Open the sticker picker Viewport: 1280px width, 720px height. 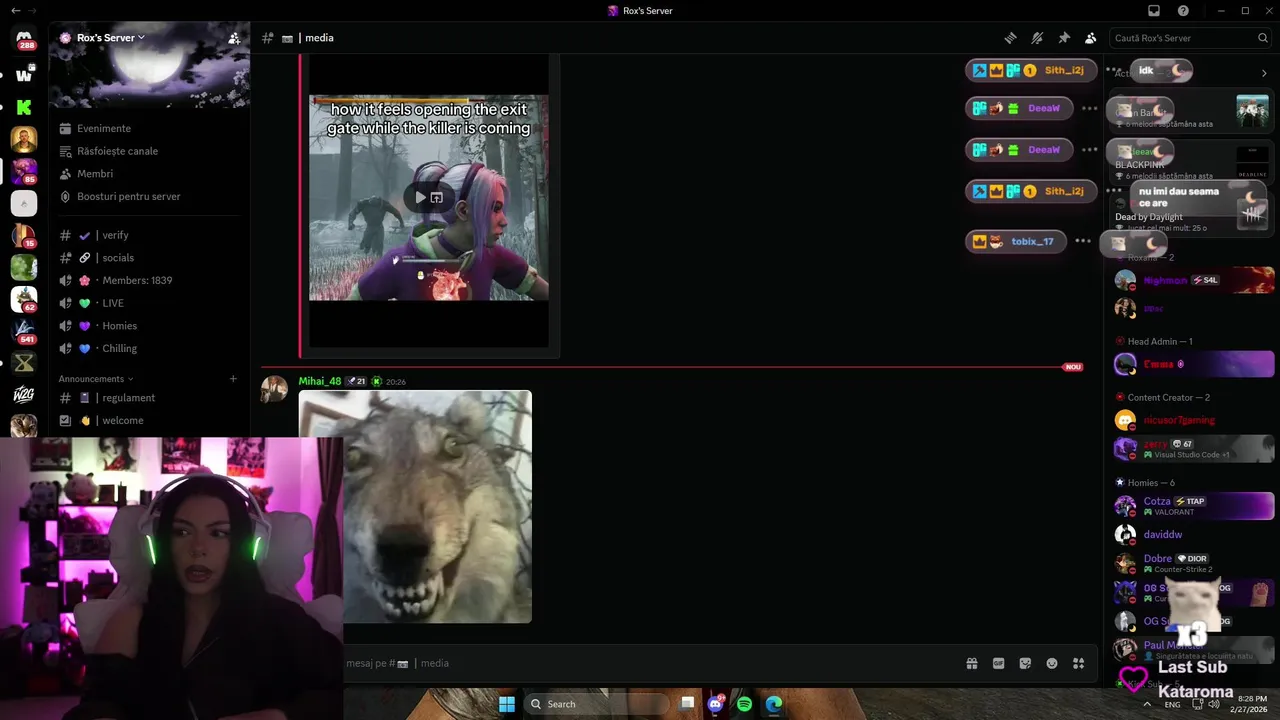1025,663
